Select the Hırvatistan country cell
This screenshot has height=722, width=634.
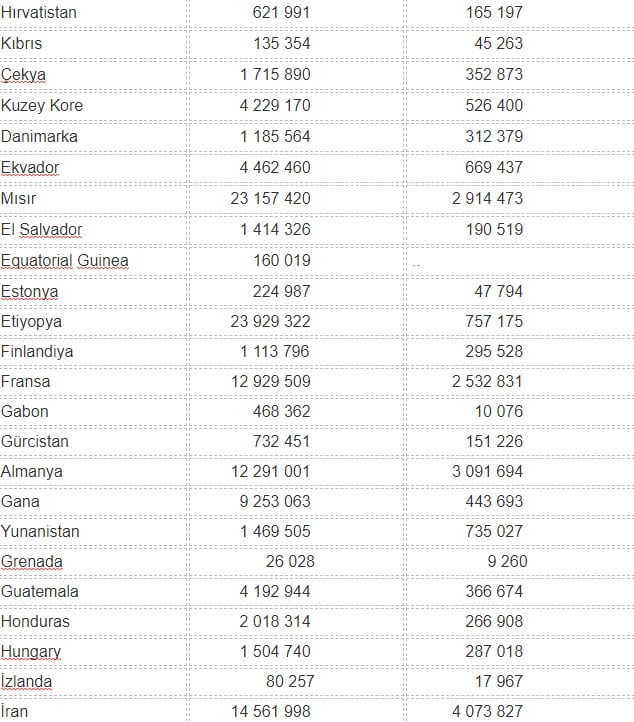(39, 13)
